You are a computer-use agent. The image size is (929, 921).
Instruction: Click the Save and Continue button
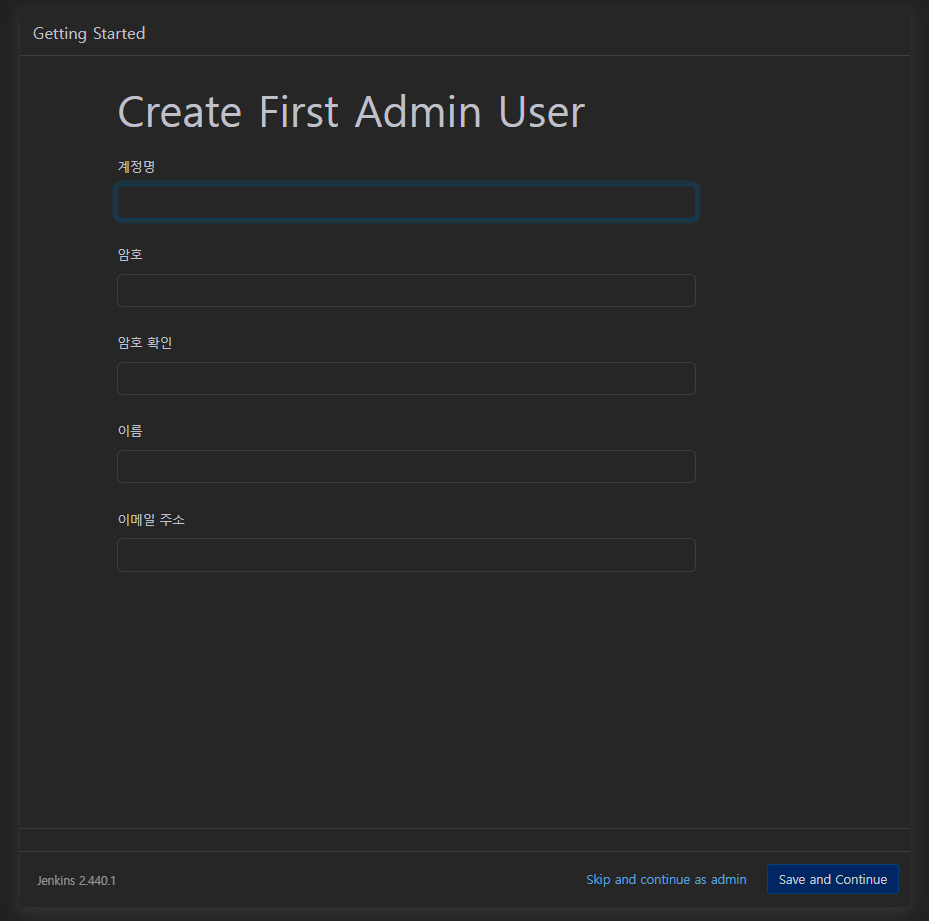[x=832, y=879]
